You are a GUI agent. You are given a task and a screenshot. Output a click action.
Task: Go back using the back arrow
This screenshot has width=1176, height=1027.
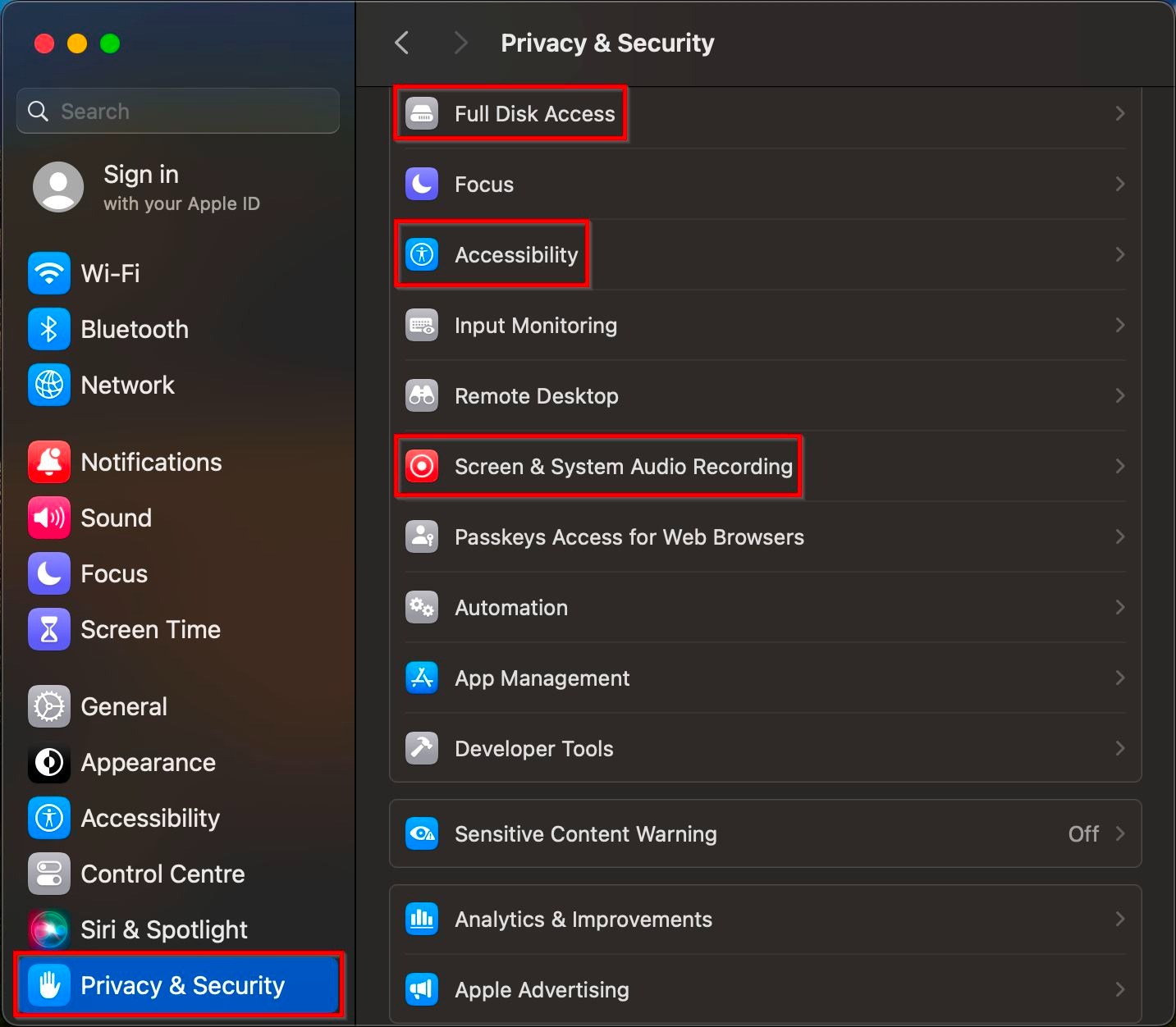(x=401, y=43)
